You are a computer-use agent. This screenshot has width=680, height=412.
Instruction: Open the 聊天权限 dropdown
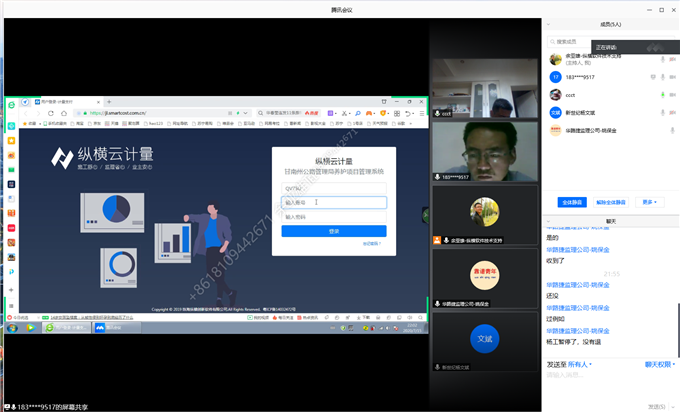pos(660,365)
